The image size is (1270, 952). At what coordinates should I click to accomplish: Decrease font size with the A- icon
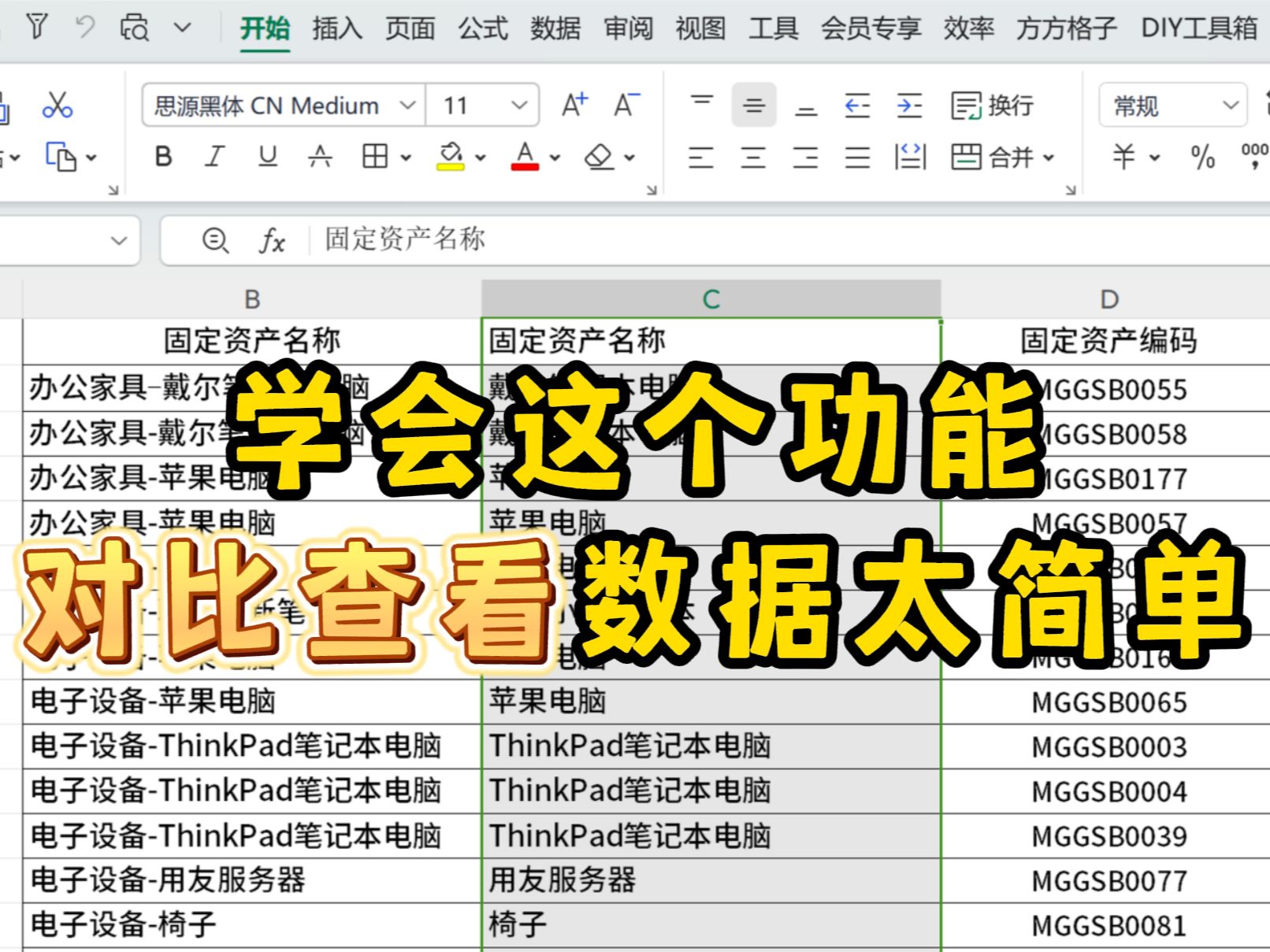tap(625, 103)
